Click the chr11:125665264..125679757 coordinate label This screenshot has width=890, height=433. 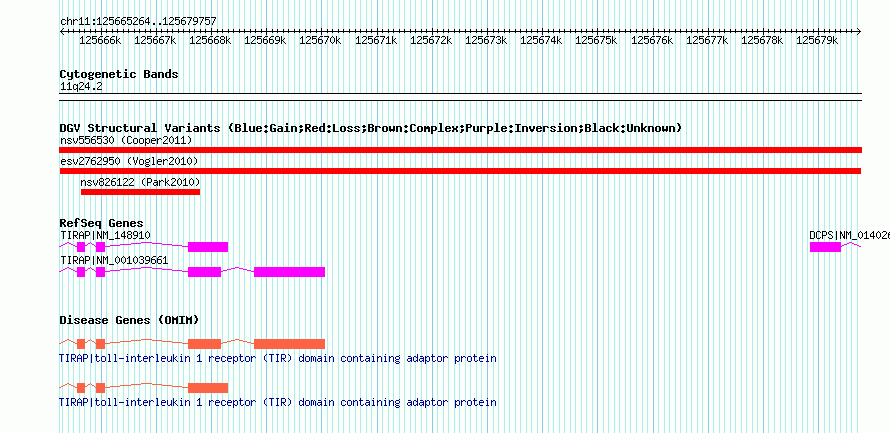138,22
